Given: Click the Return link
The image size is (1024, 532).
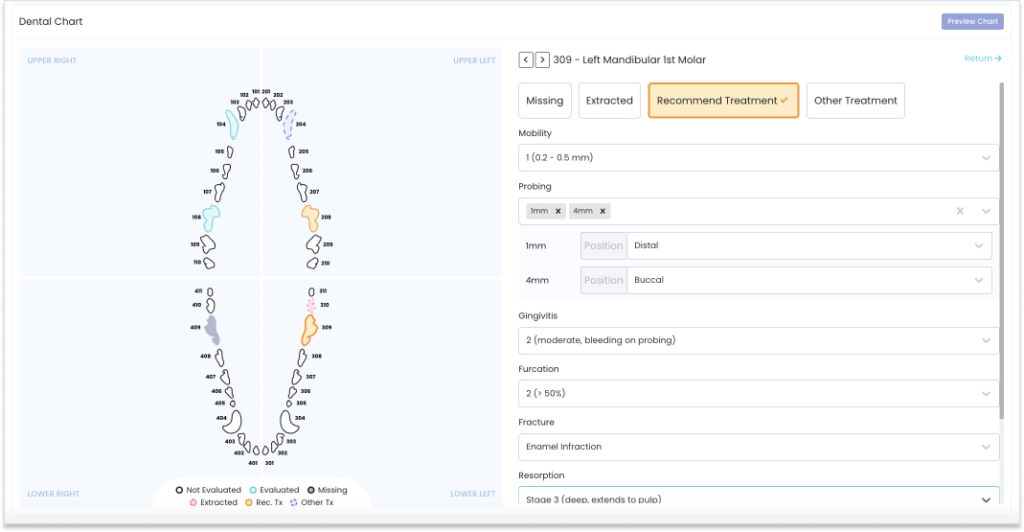Looking at the screenshot, I should (x=982, y=59).
